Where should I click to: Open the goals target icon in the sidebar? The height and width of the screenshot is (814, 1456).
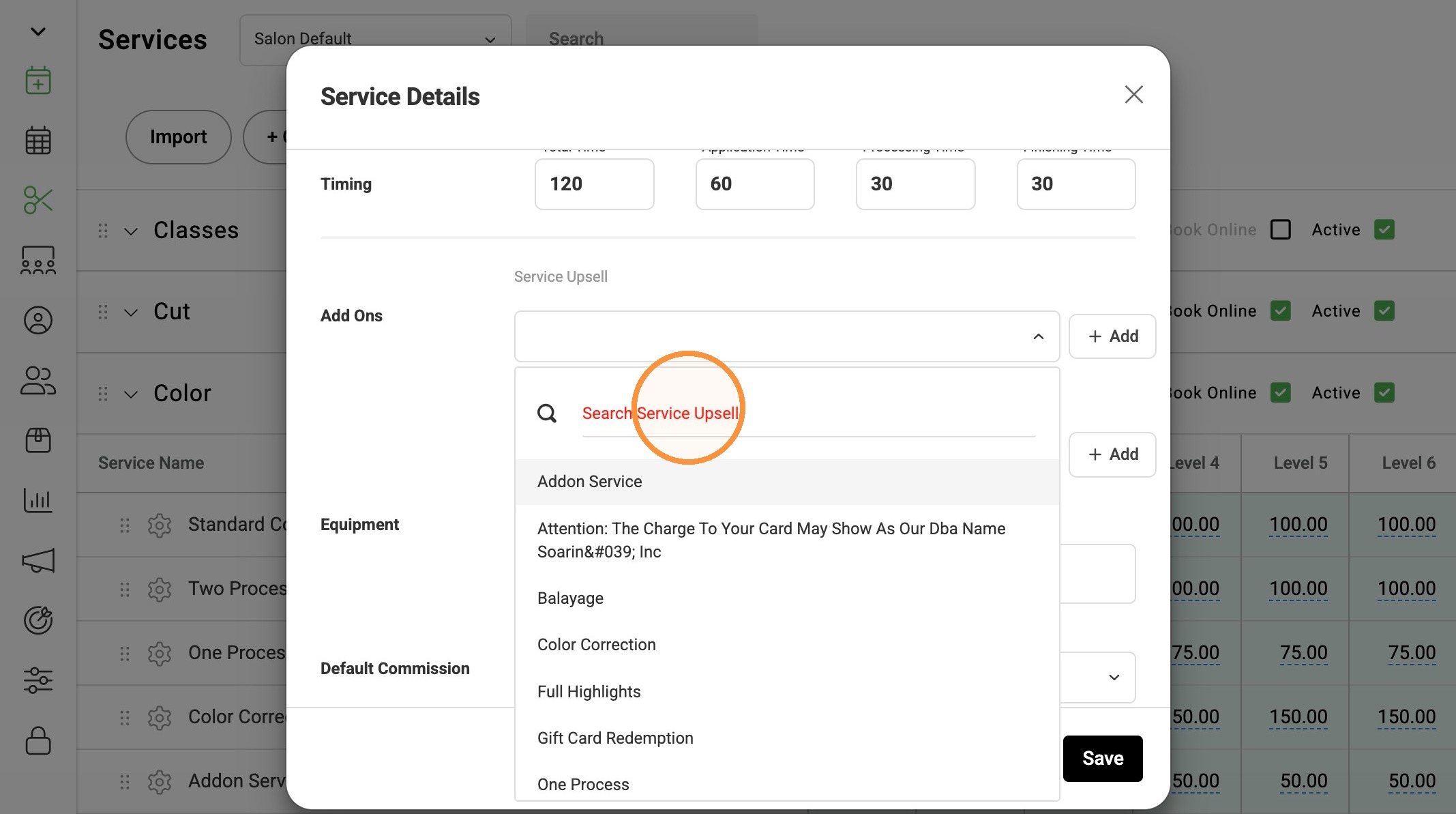click(x=38, y=620)
